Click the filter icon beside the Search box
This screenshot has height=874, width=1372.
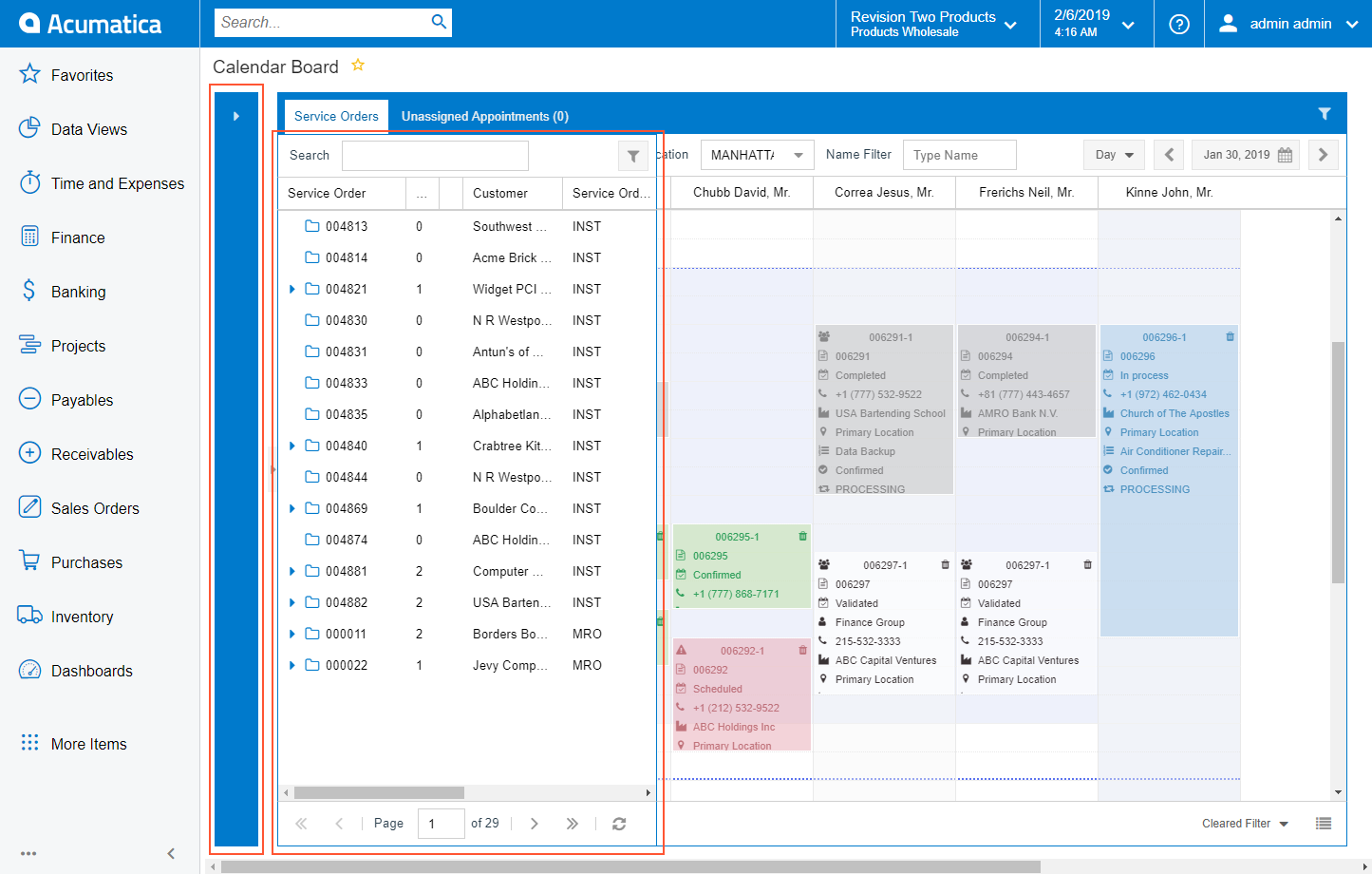pos(632,156)
